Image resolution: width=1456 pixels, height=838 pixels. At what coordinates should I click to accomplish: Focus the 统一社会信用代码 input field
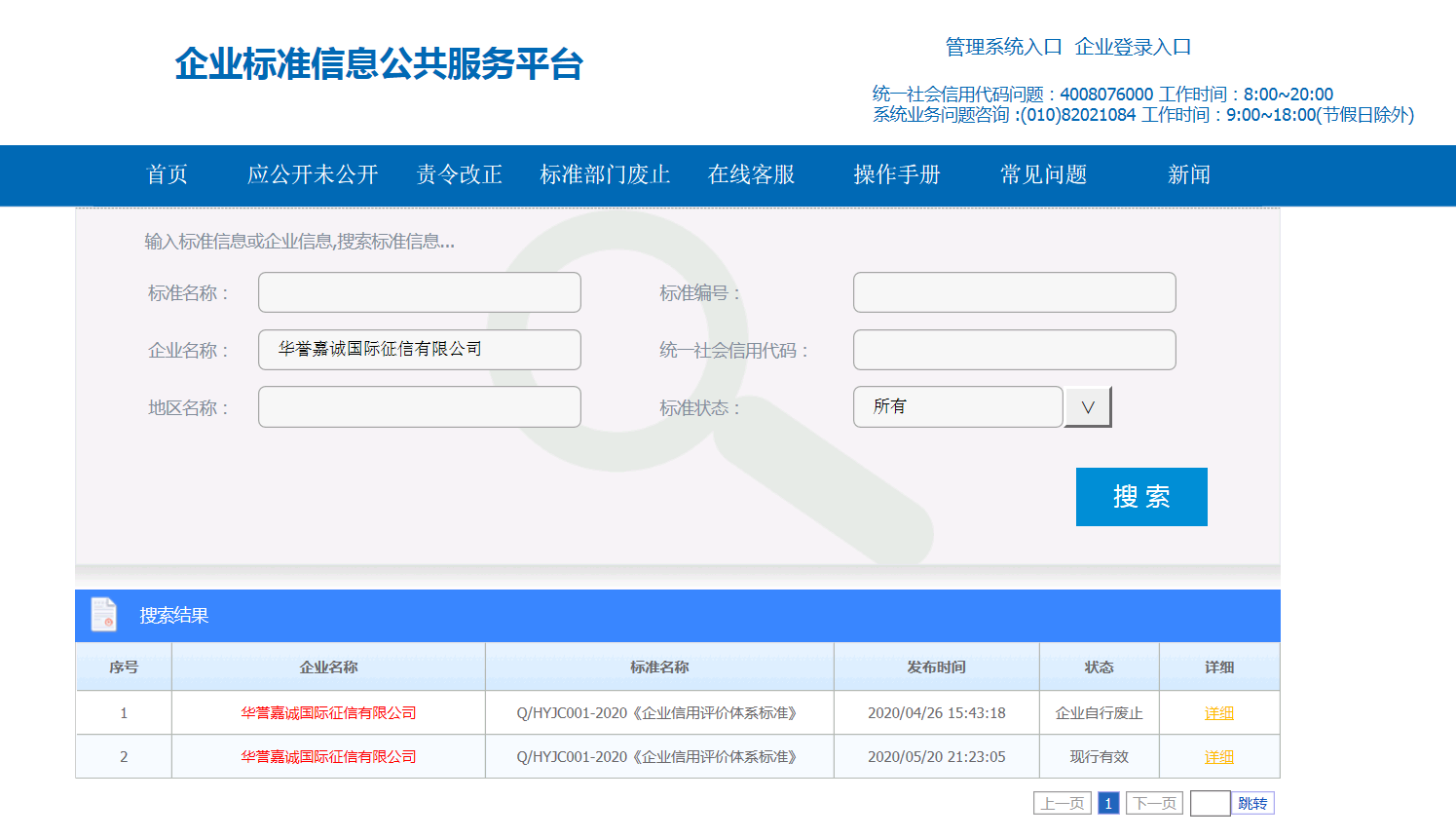coord(1014,350)
